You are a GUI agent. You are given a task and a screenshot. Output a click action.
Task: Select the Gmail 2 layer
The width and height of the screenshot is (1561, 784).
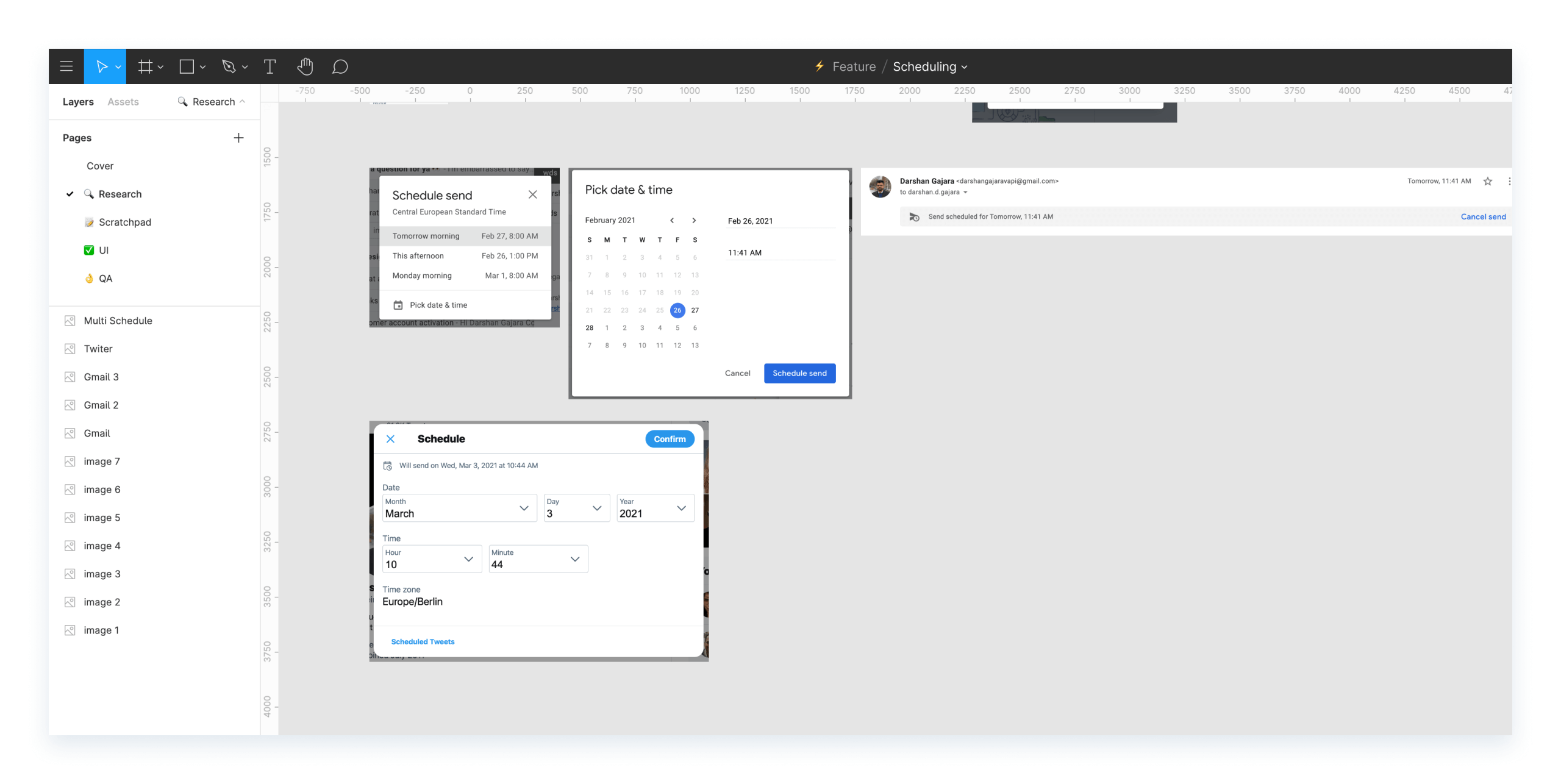101,405
